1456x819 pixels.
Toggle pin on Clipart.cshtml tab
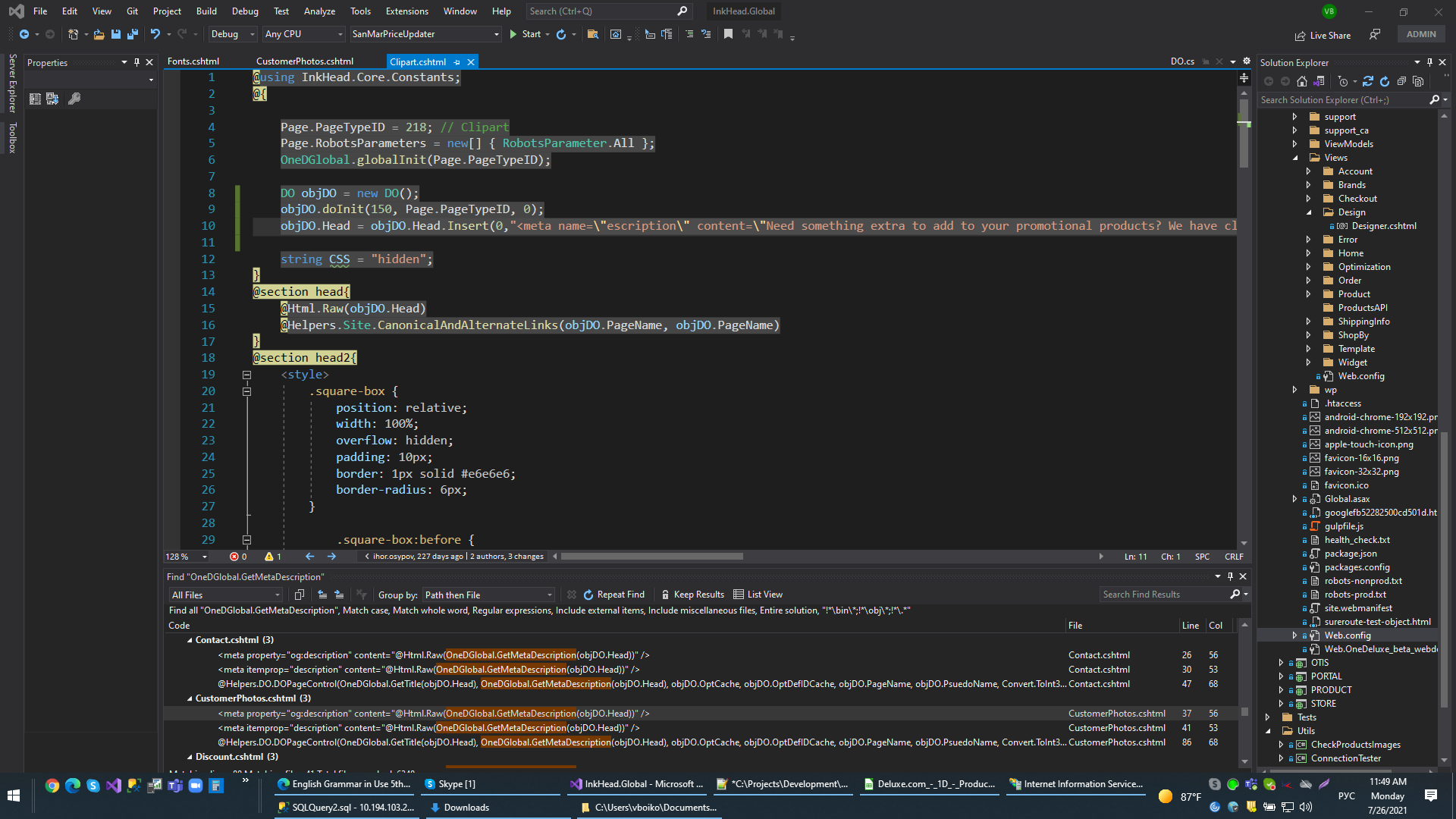(457, 62)
